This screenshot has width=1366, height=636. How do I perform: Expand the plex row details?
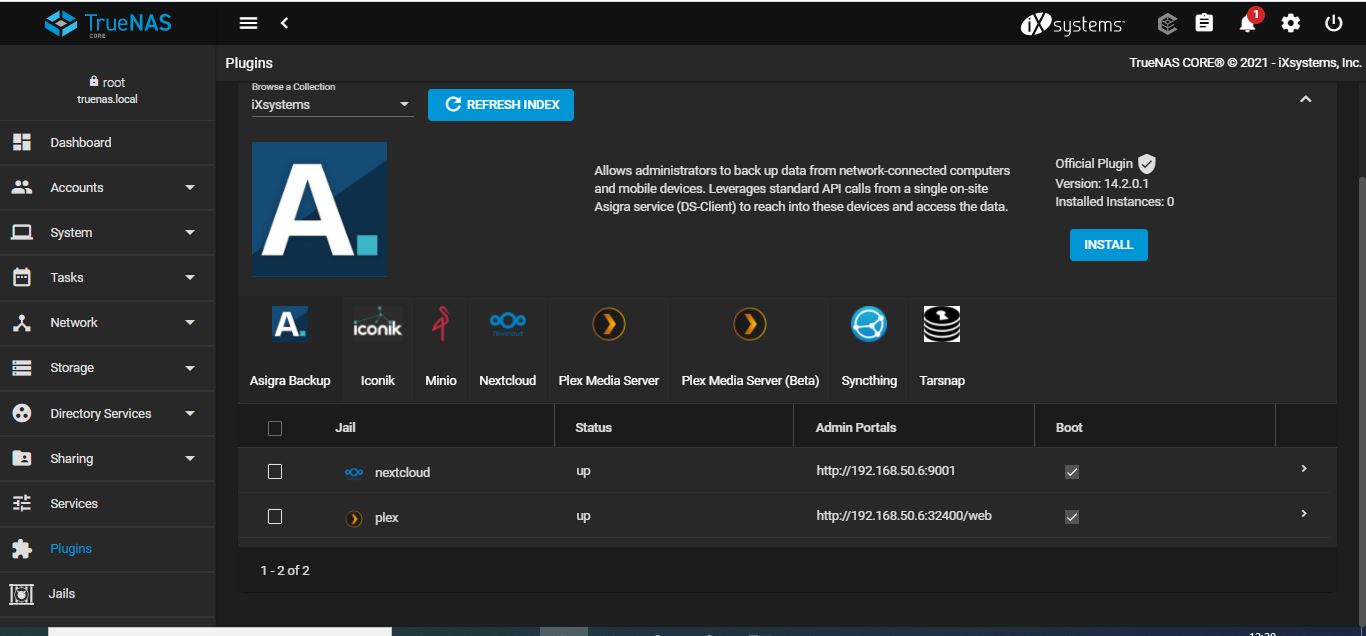(1303, 513)
